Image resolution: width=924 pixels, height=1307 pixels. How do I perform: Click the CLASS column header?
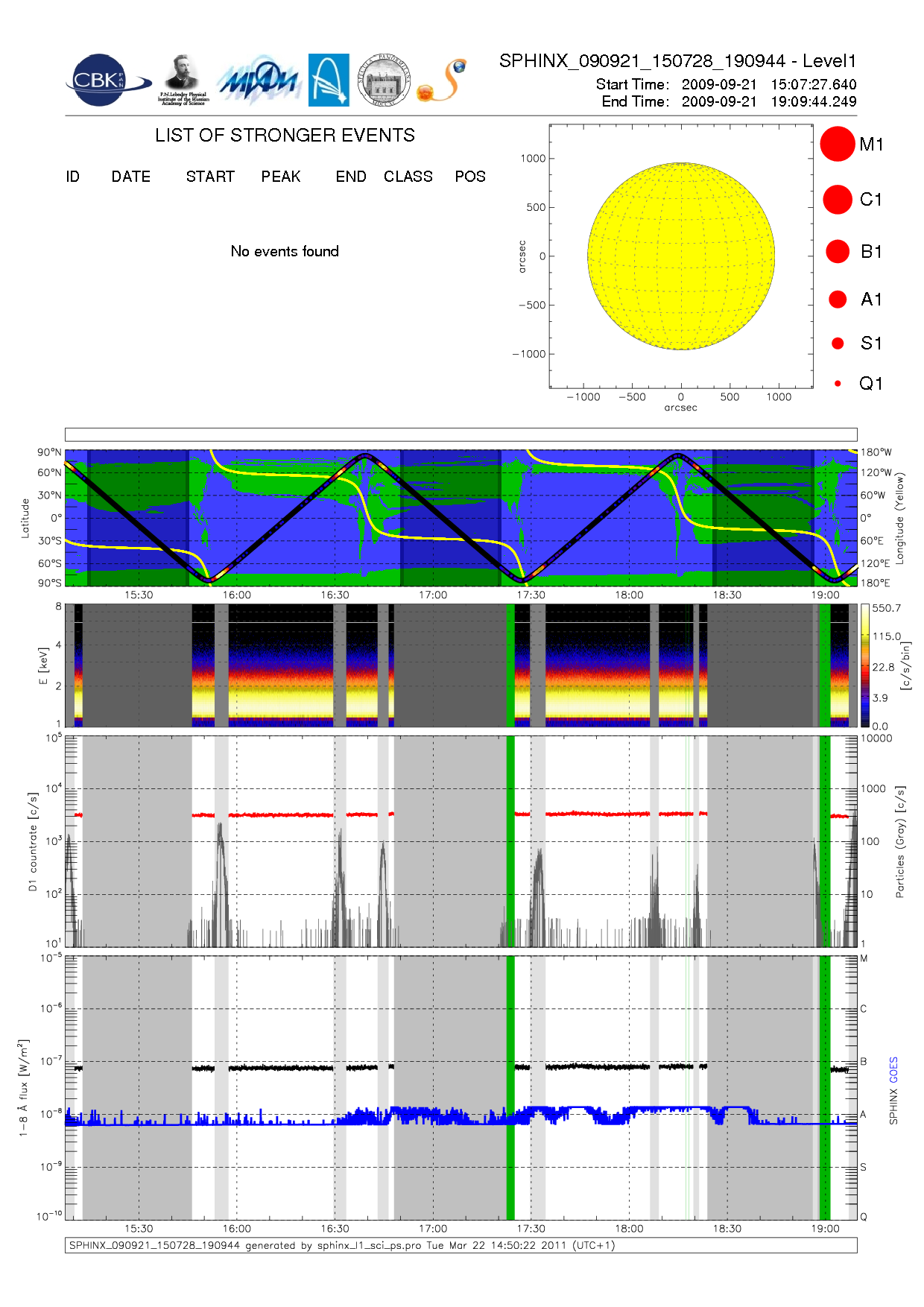(x=408, y=177)
